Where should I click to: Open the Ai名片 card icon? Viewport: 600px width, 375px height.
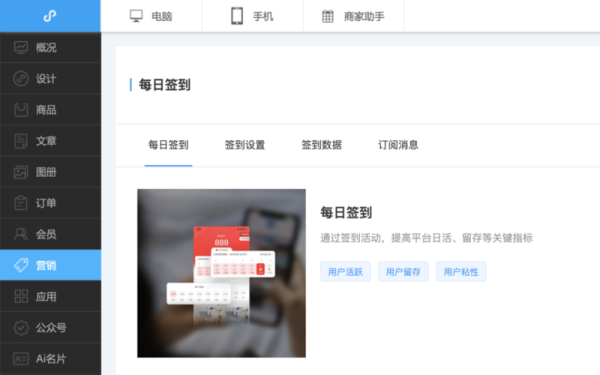point(21,359)
